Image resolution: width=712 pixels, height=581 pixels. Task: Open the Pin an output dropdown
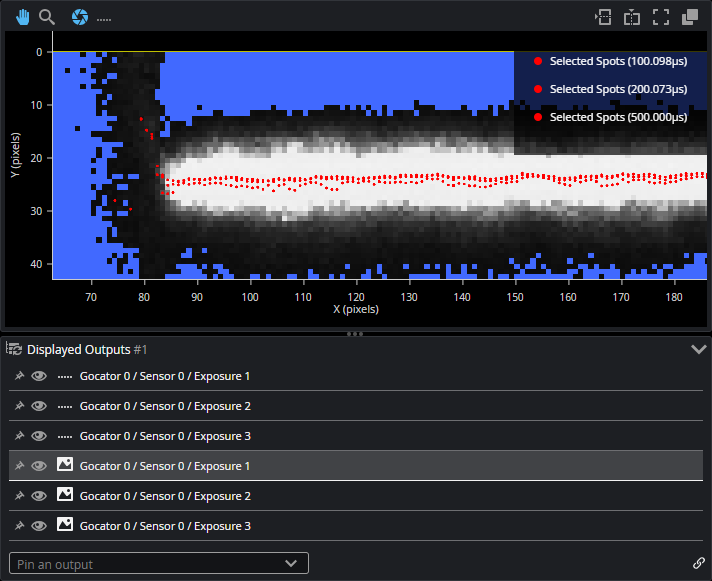point(159,563)
